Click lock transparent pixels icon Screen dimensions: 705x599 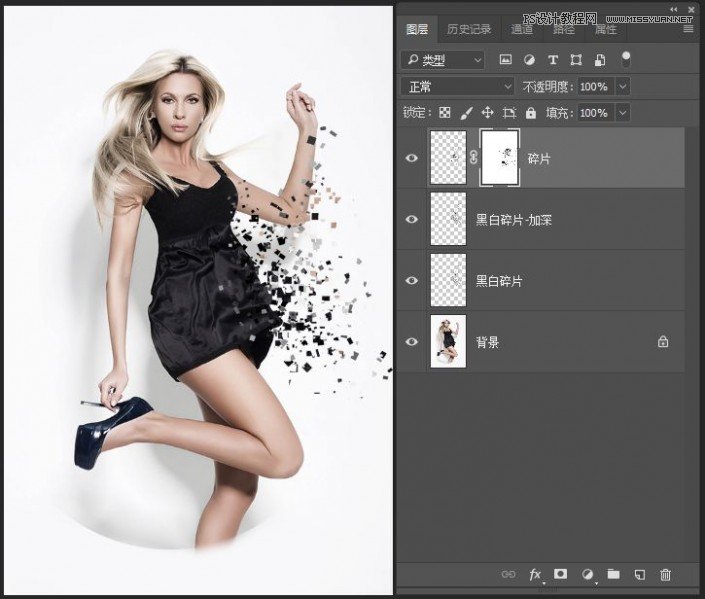tap(445, 113)
